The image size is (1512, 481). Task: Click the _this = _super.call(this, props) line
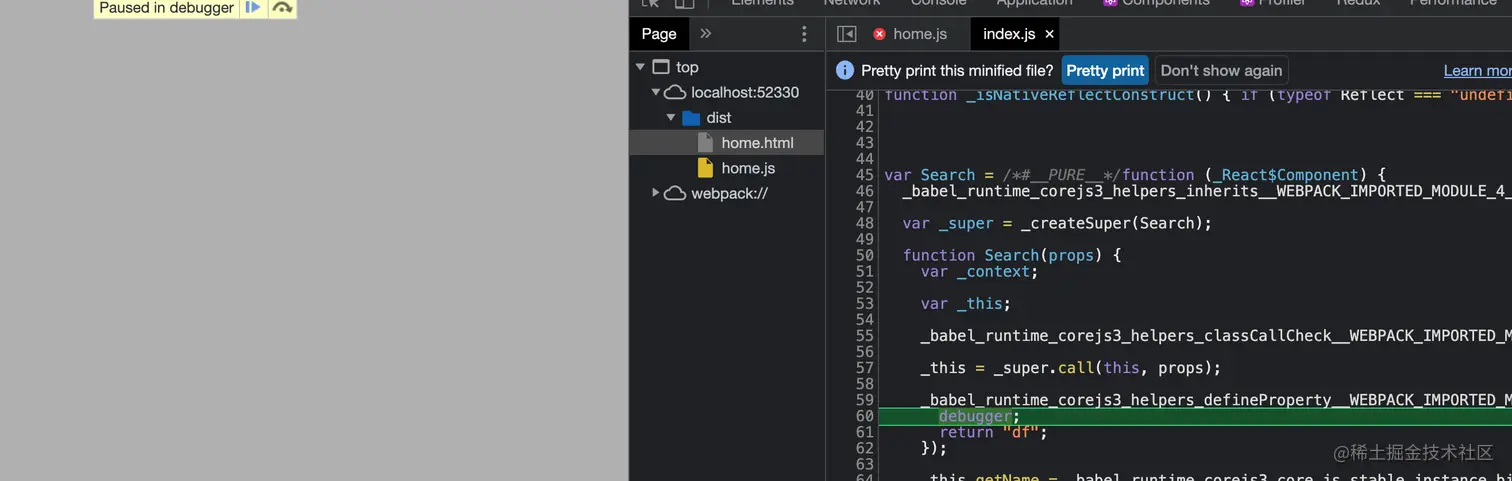coord(1071,368)
